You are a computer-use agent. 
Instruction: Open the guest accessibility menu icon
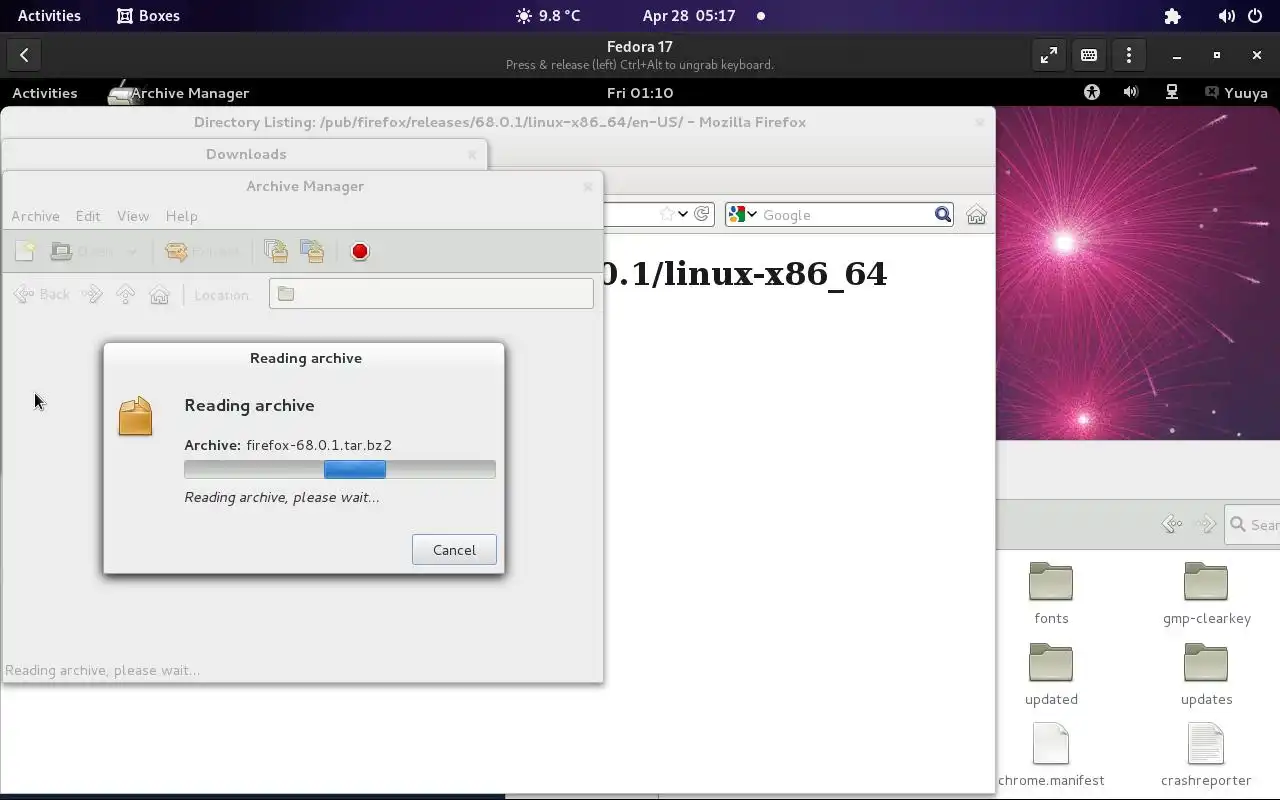[1092, 93]
